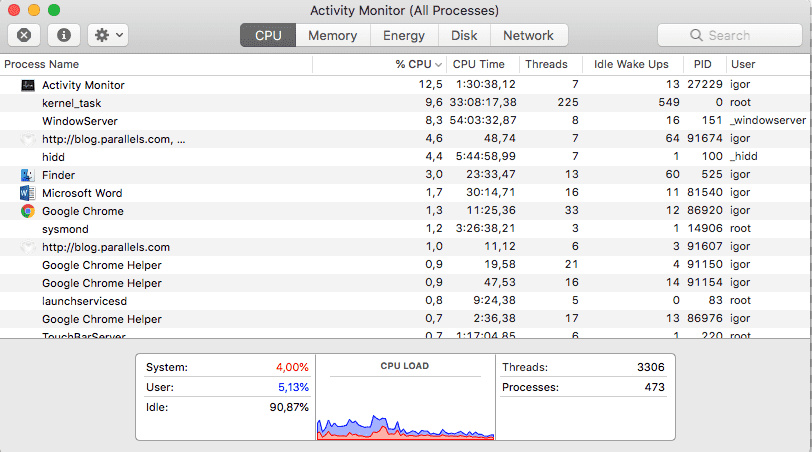The width and height of the screenshot is (812, 452).
Task: Click the Google Chrome process icon
Action: pos(27,211)
